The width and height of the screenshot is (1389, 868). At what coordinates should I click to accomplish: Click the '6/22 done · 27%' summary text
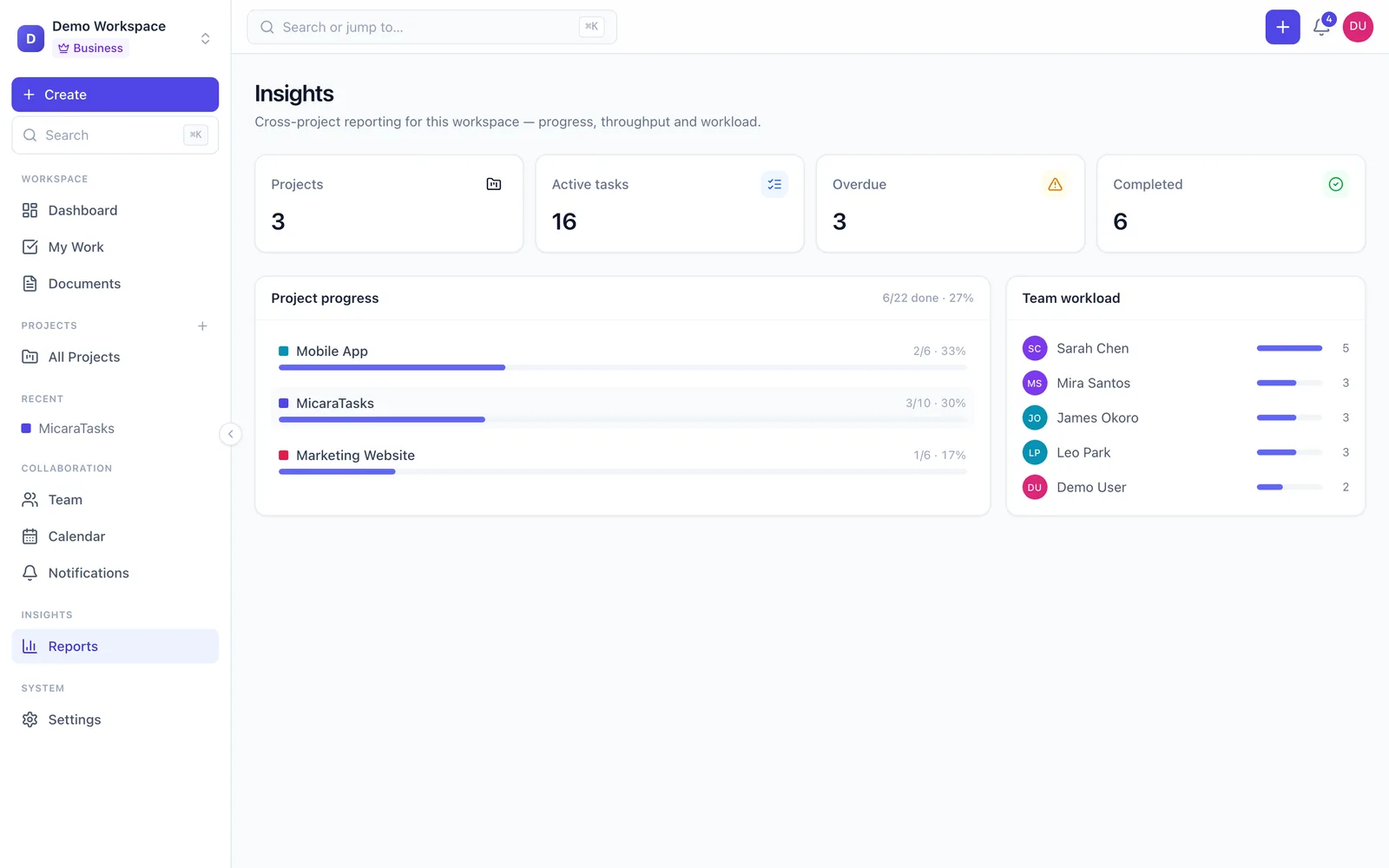click(928, 298)
